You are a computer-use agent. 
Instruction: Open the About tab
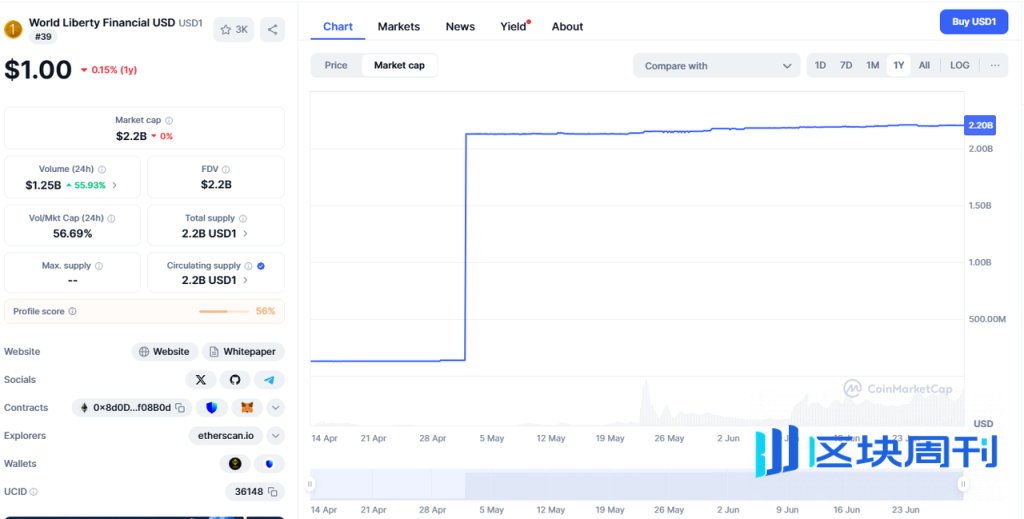click(x=567, y=27)
